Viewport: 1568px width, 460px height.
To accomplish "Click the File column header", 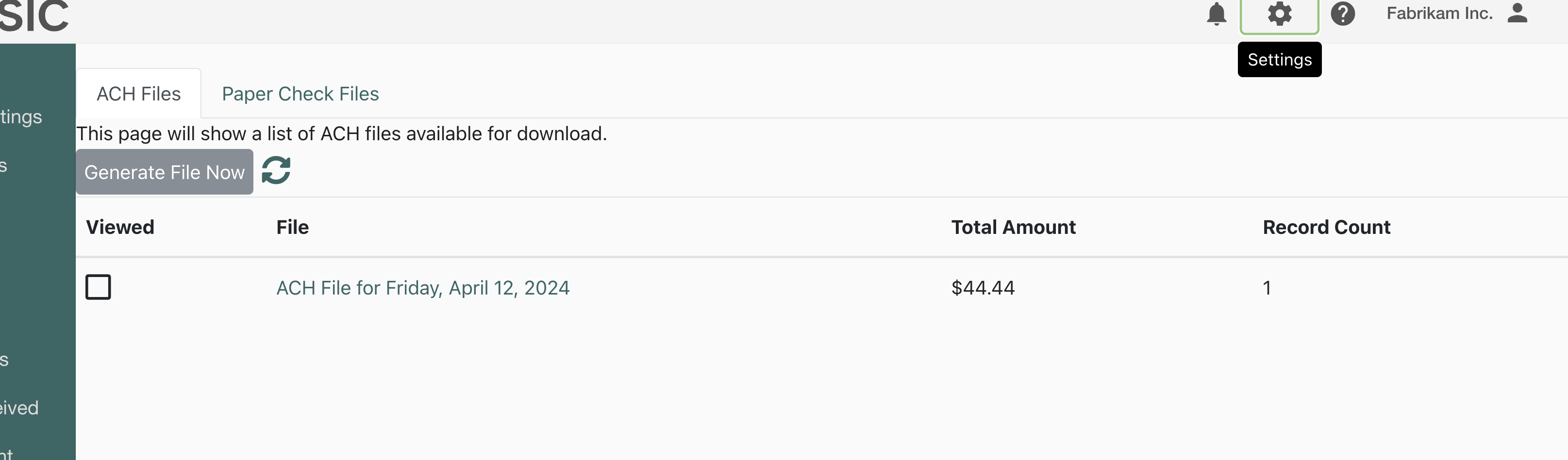I will [x=292, y=227].
